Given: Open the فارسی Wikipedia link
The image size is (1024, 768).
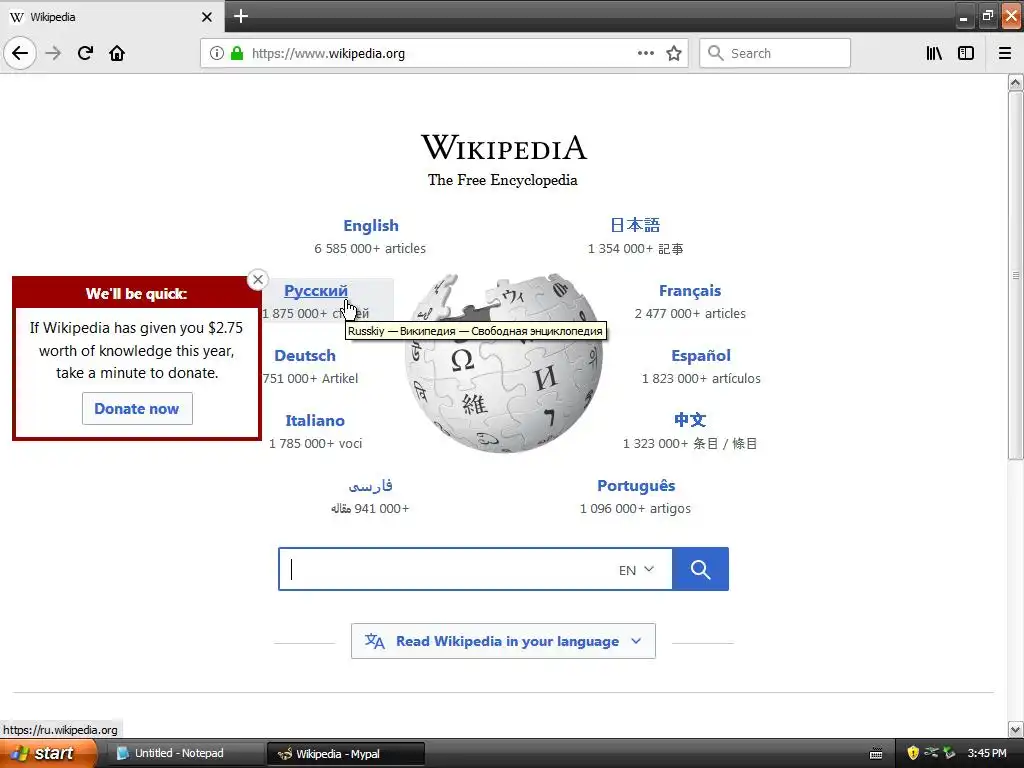Looking at the screenshot, I should pos(370,486).
